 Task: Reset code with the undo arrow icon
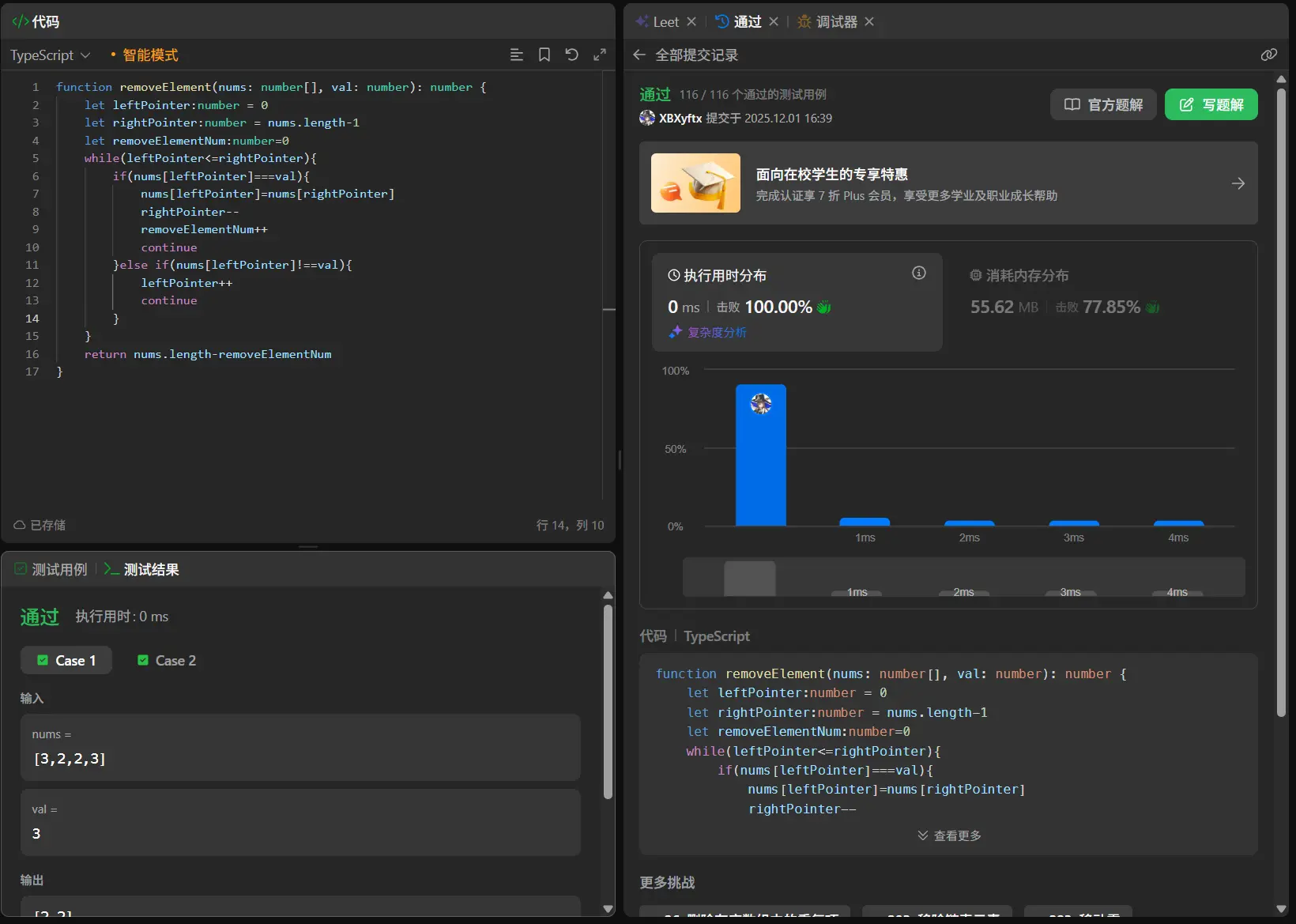click(572, 55)
